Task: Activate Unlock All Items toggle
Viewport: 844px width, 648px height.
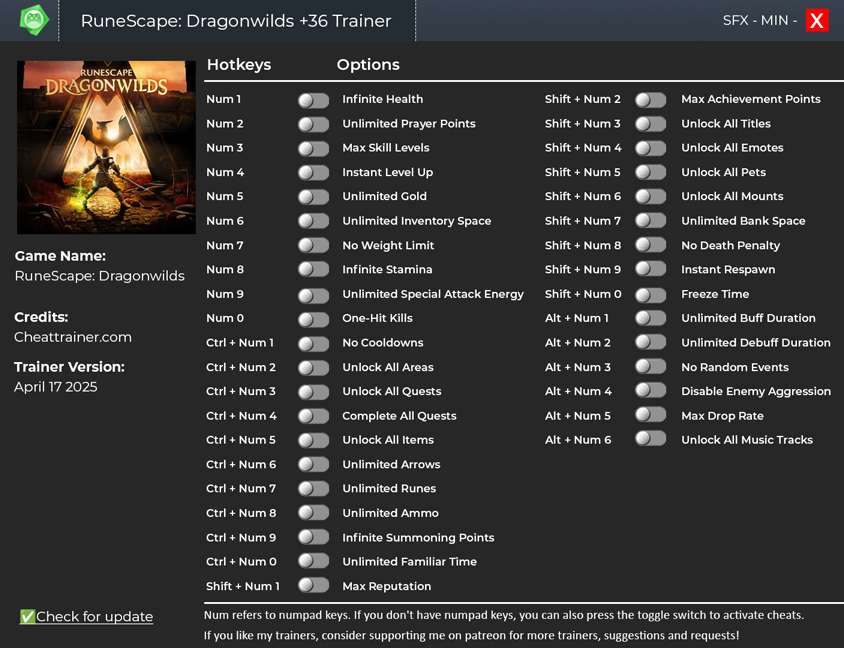Action: [x=314, y=440]
